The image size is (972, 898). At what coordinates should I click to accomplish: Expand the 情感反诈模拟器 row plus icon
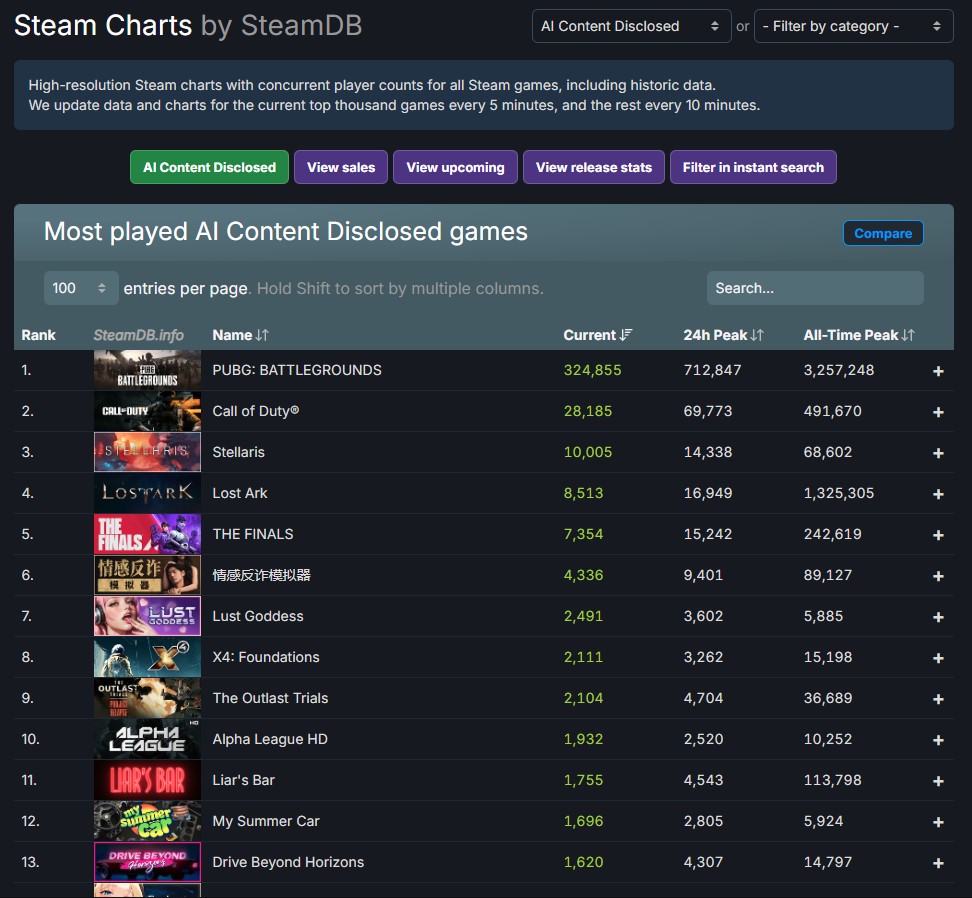coord(938,576)
